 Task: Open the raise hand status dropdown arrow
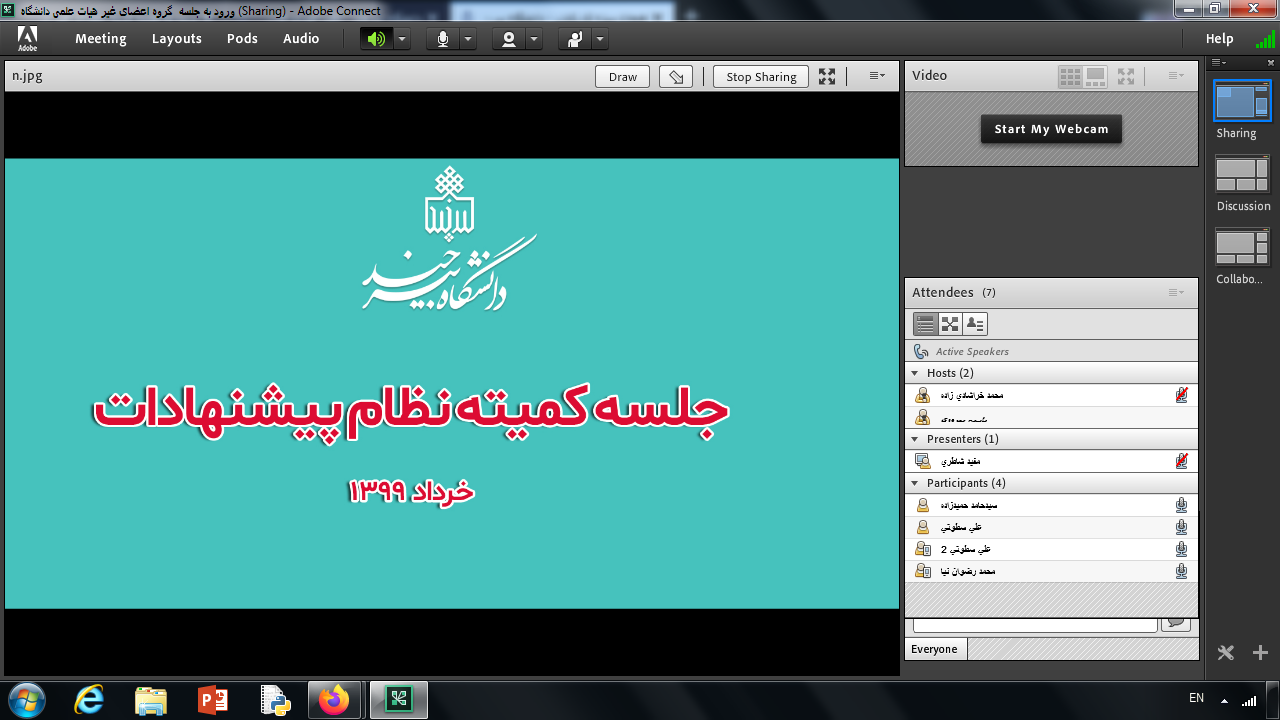click(600, 39)
